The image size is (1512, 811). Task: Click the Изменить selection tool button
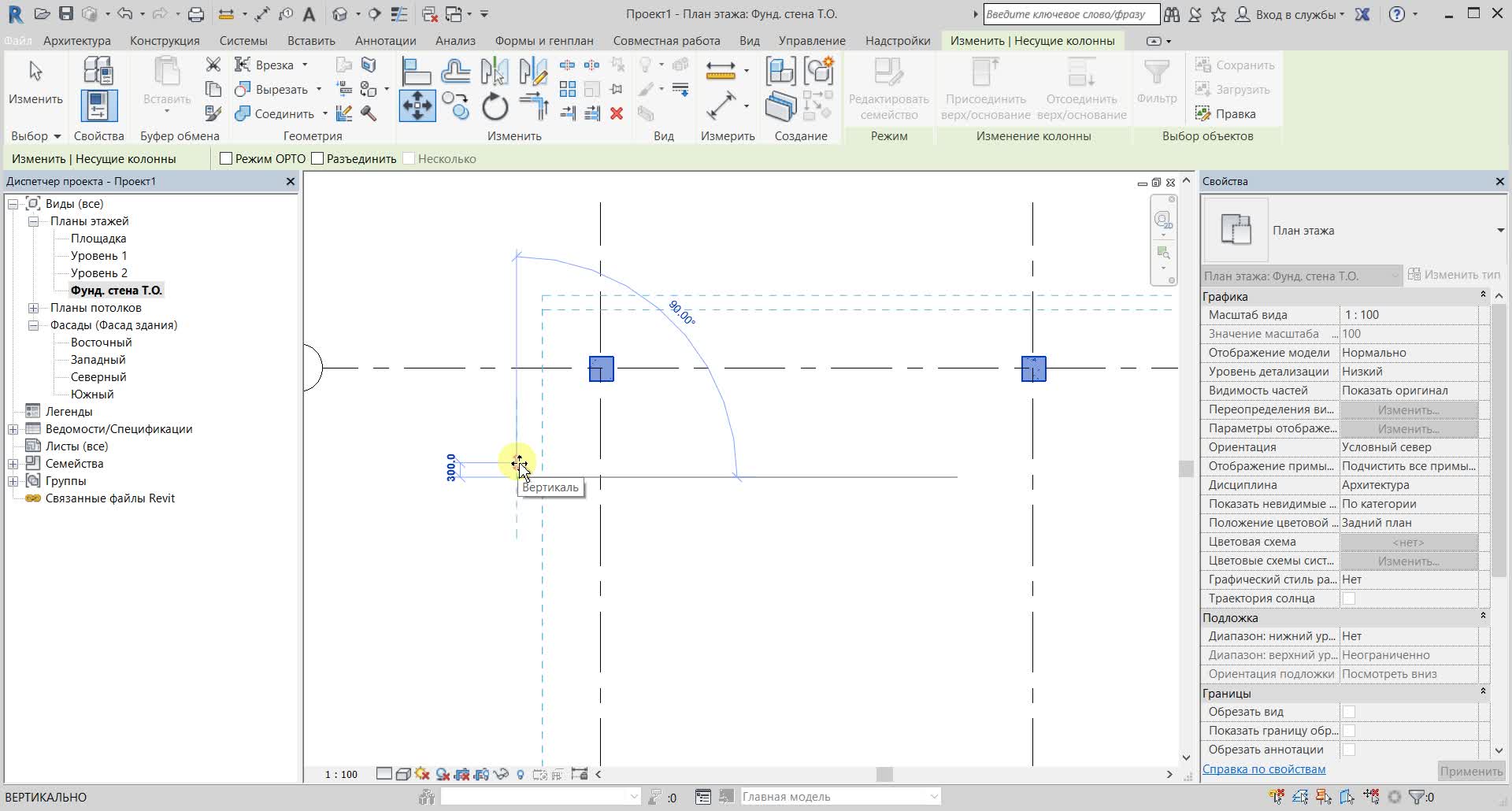click(35, 83)
